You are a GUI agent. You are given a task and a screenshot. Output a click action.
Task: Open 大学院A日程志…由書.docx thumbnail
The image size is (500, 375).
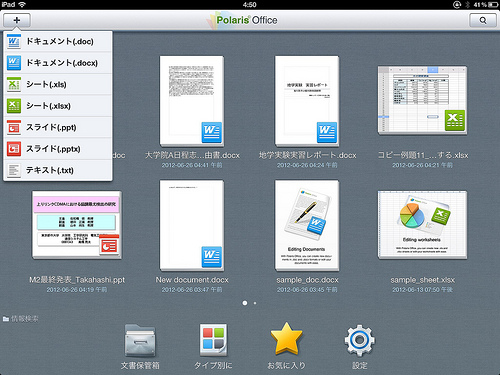[192, 101]
